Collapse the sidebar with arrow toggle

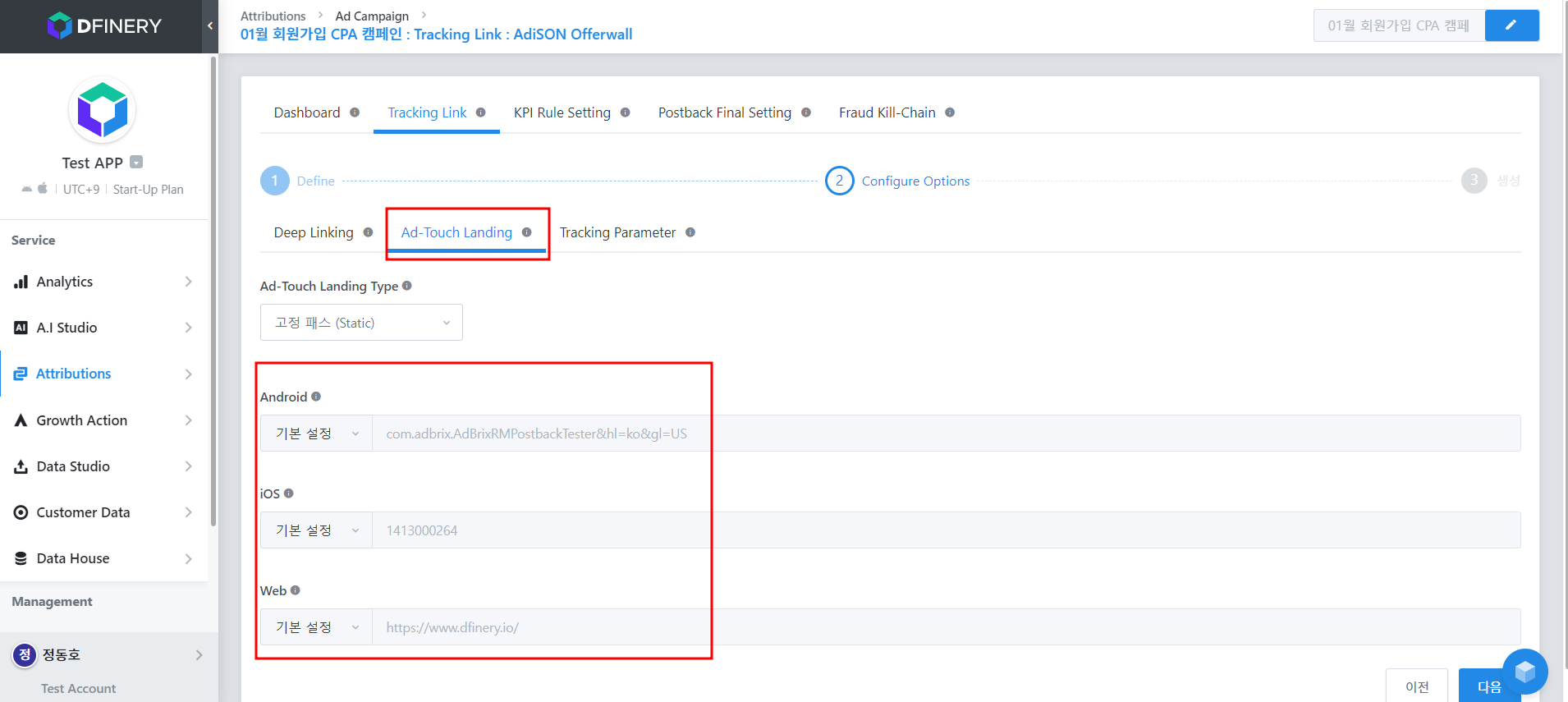[x=210, y=26]
